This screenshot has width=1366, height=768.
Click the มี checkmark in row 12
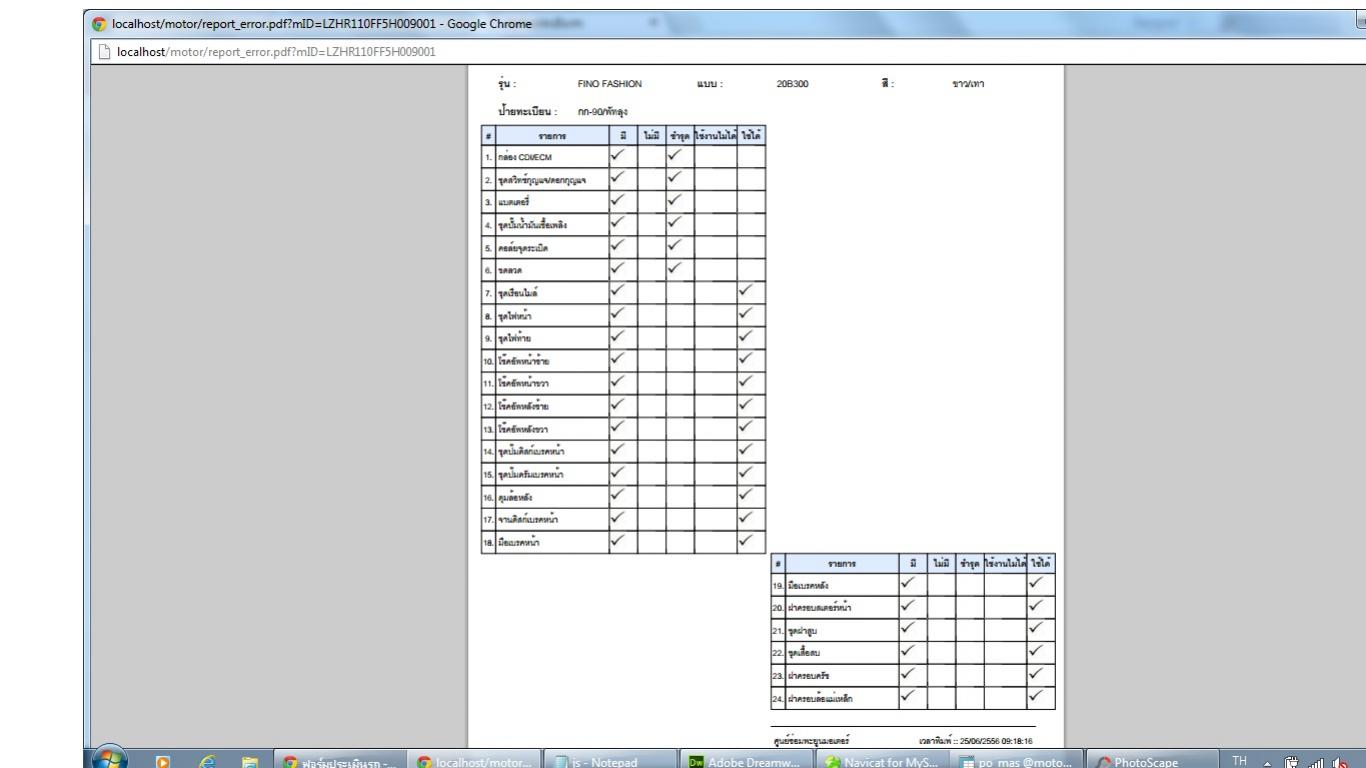pyautogui.click(x=616, y=403)
